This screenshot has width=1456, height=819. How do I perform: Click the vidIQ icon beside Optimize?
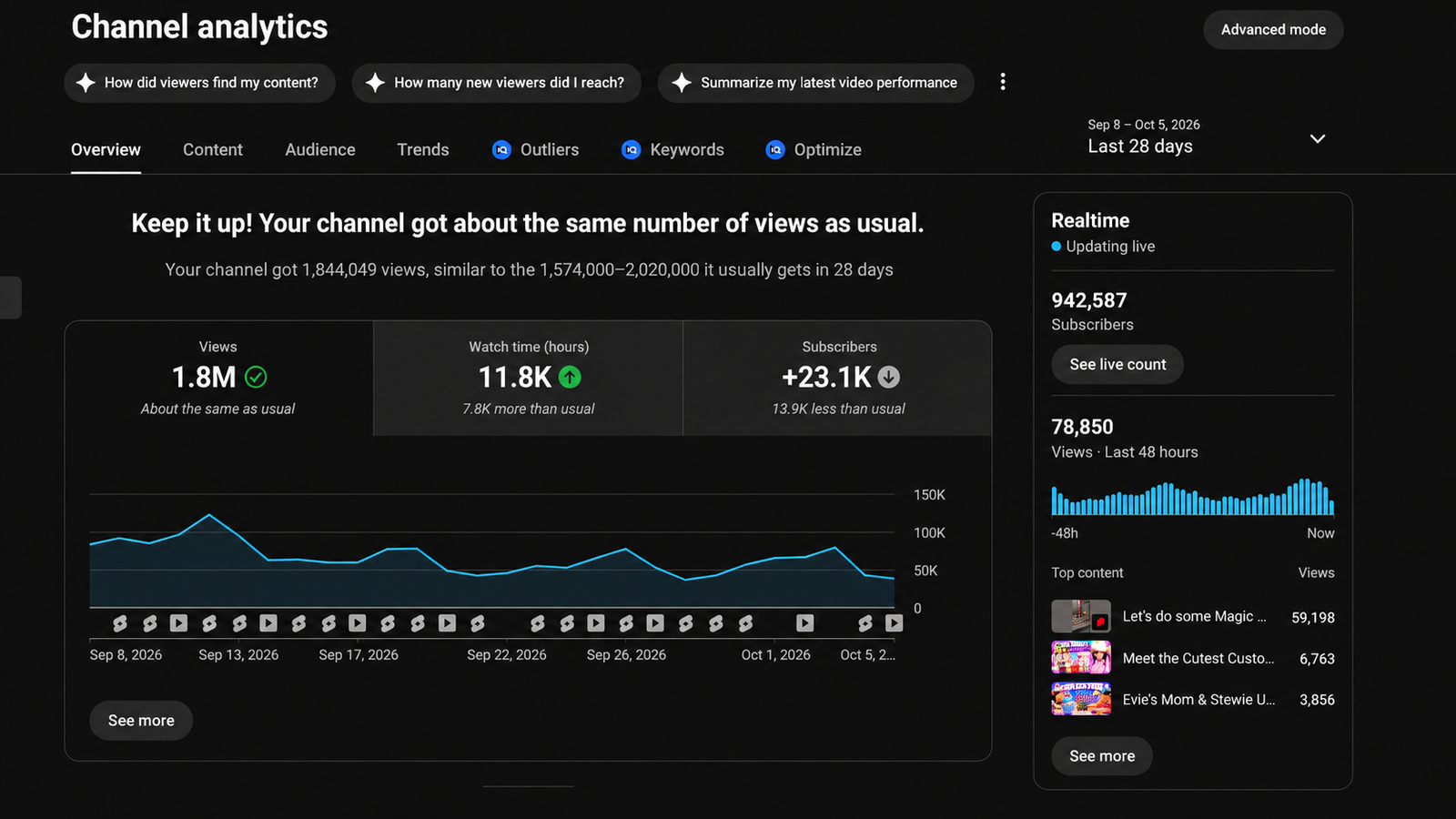pos(775,150)
